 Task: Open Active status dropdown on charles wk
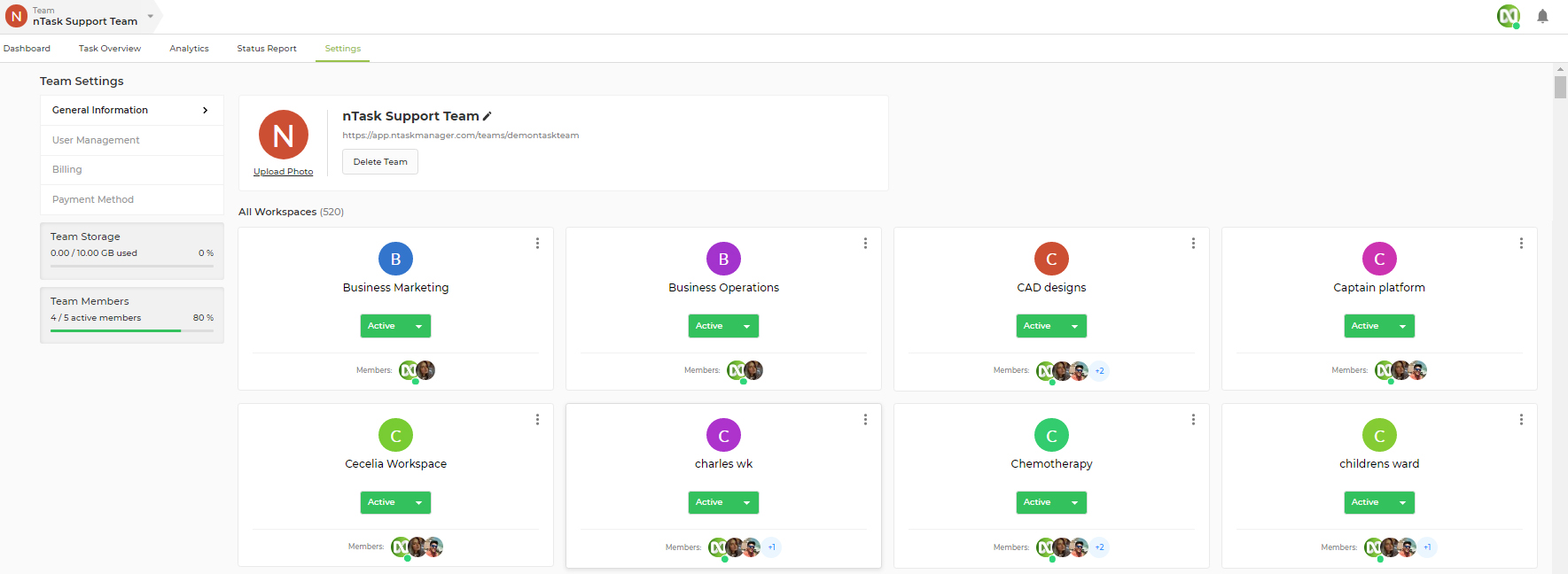[x=723, y=502]
